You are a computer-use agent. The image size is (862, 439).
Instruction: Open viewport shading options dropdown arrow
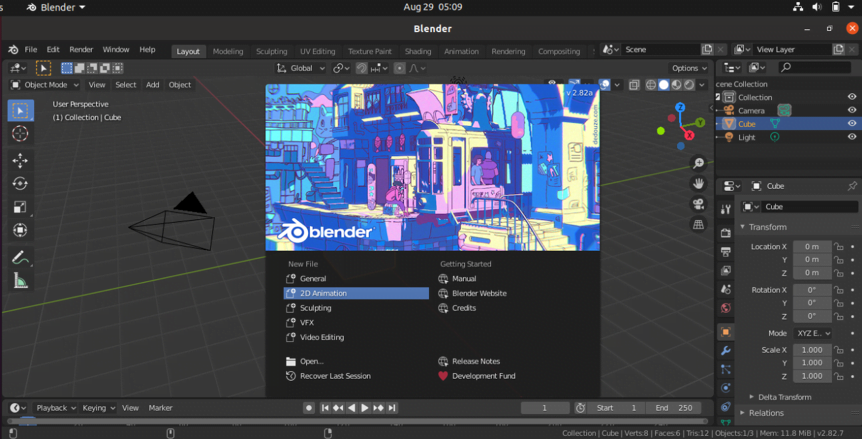pos(703,85)
